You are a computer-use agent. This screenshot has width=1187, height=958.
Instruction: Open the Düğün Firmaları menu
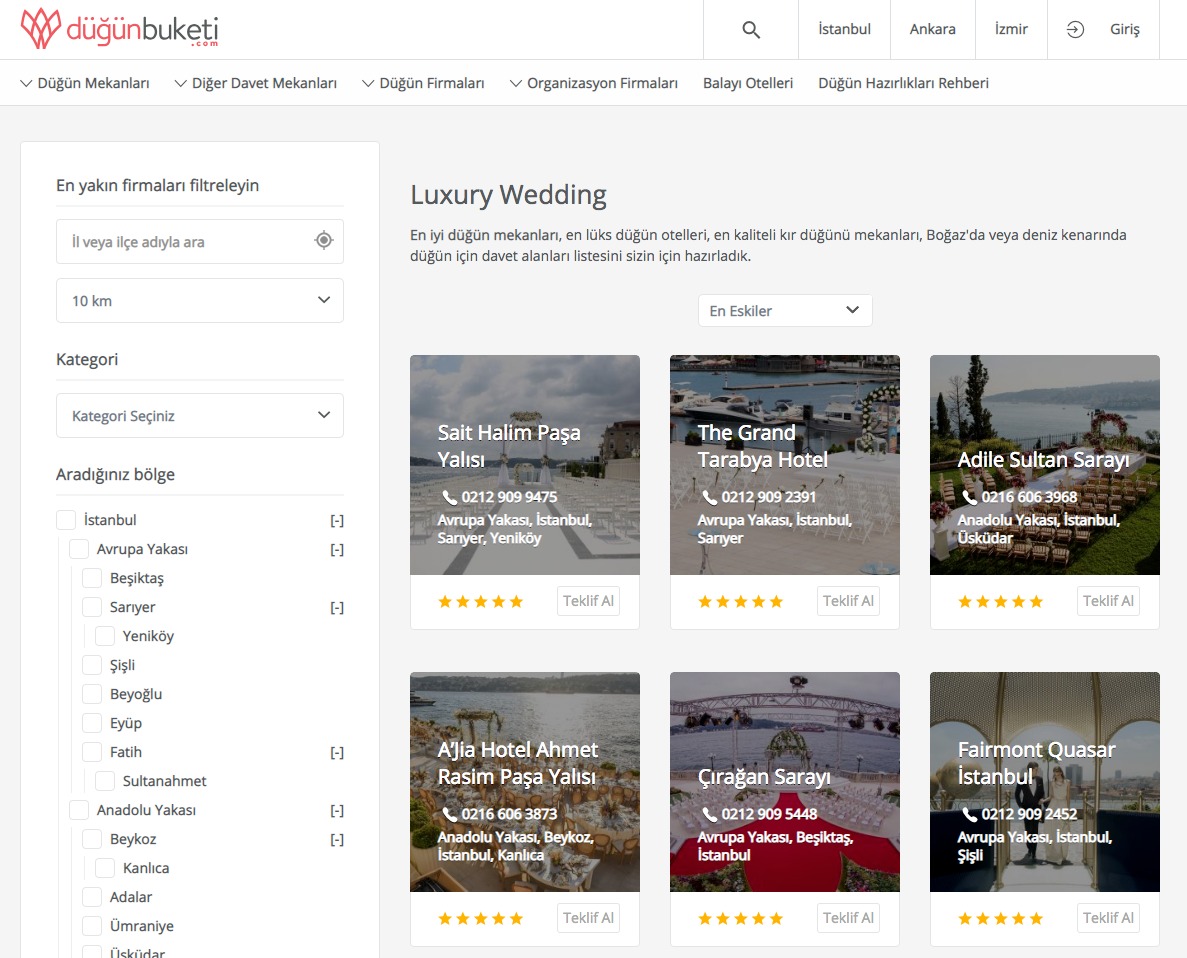click(423, 83)
